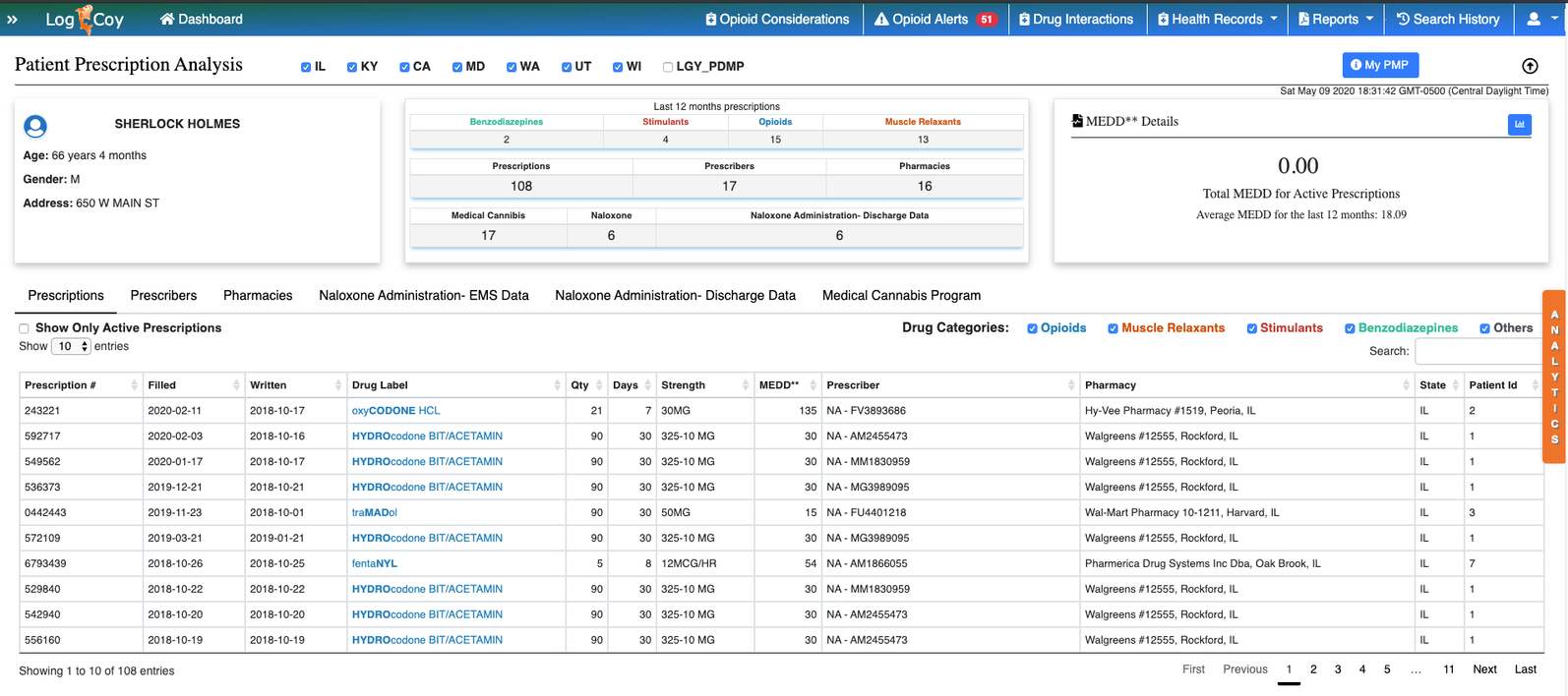This screenshot has width=1568, height=696.
Task: Click the scroll-to-top arrow circle icon
Action: pos(1530,66)
